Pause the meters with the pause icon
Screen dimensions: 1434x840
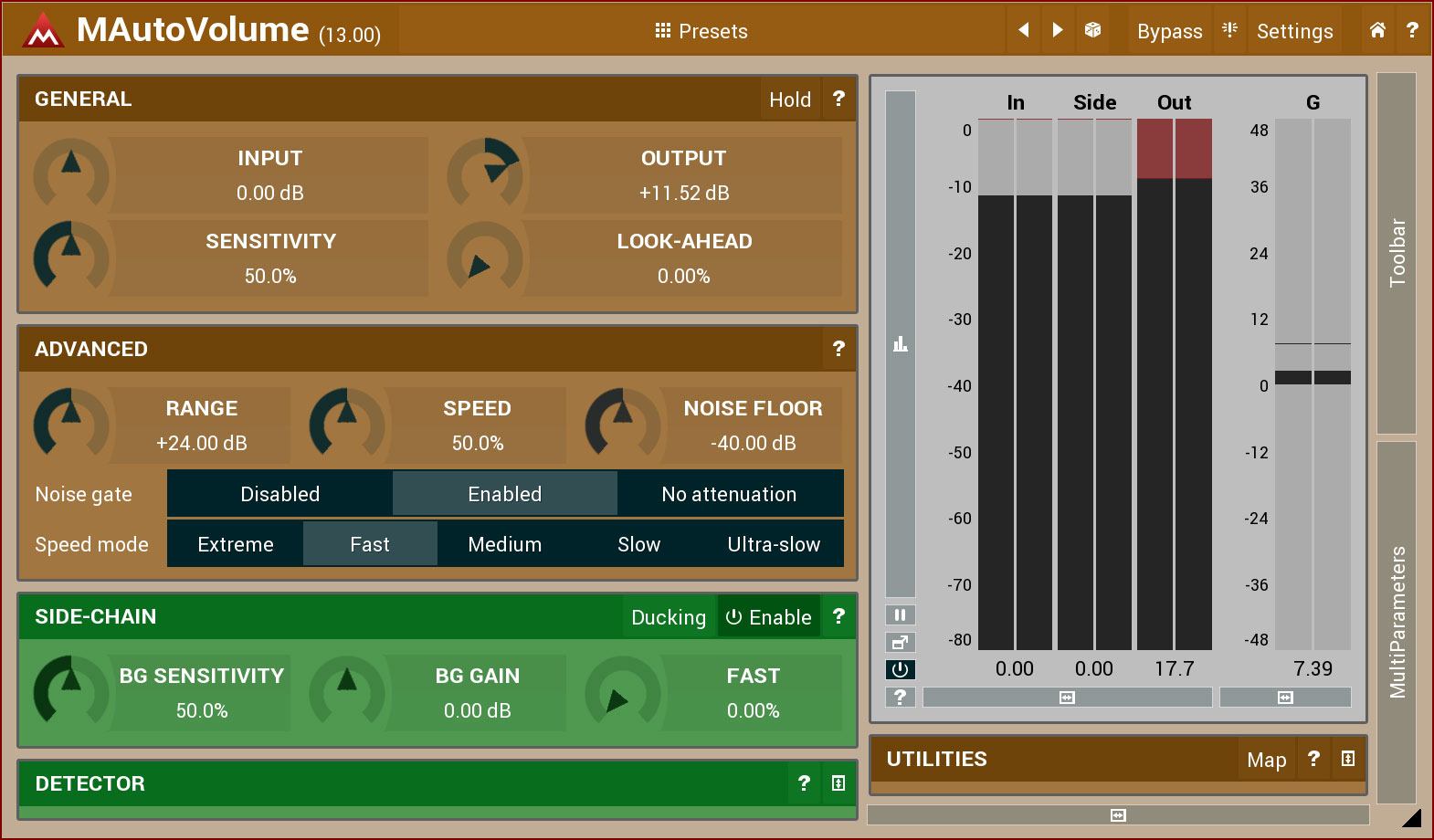point(900,614)
